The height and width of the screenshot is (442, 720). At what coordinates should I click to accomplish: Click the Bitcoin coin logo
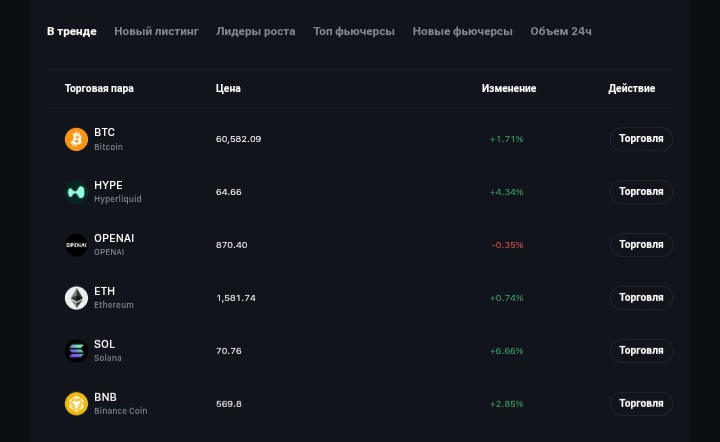[76, 139]
